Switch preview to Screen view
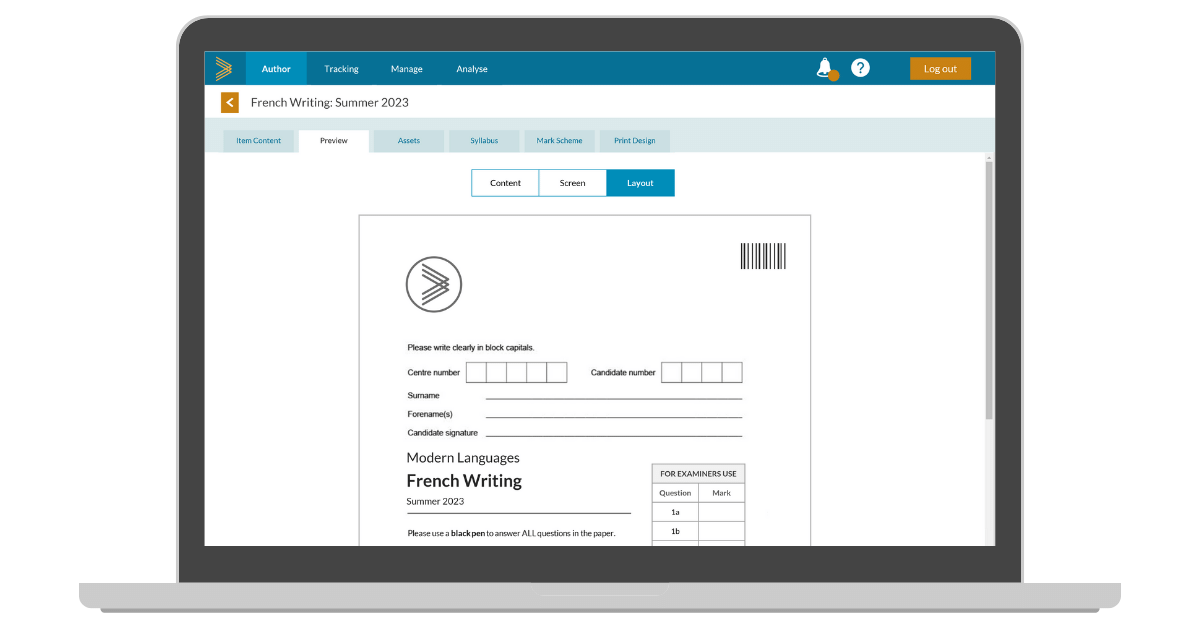Viewport: 1200px width, 628px height. (x=572, y=183)
